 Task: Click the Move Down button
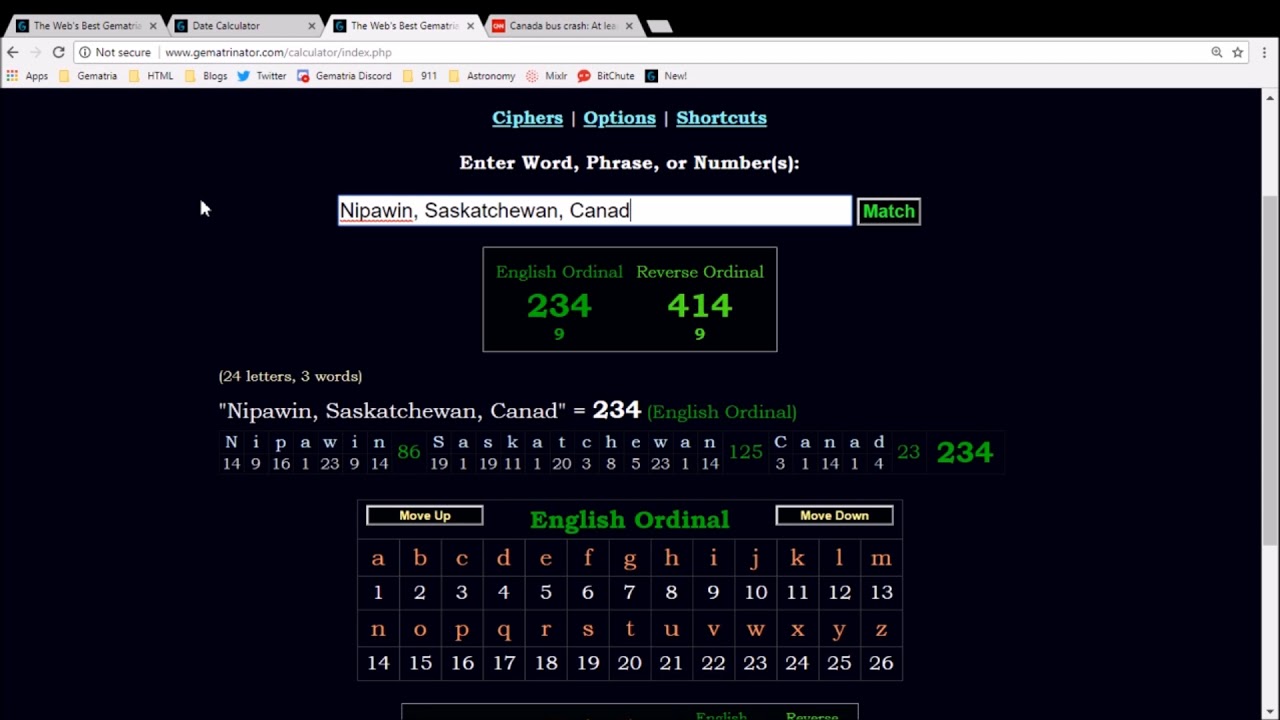pos(834,516)
